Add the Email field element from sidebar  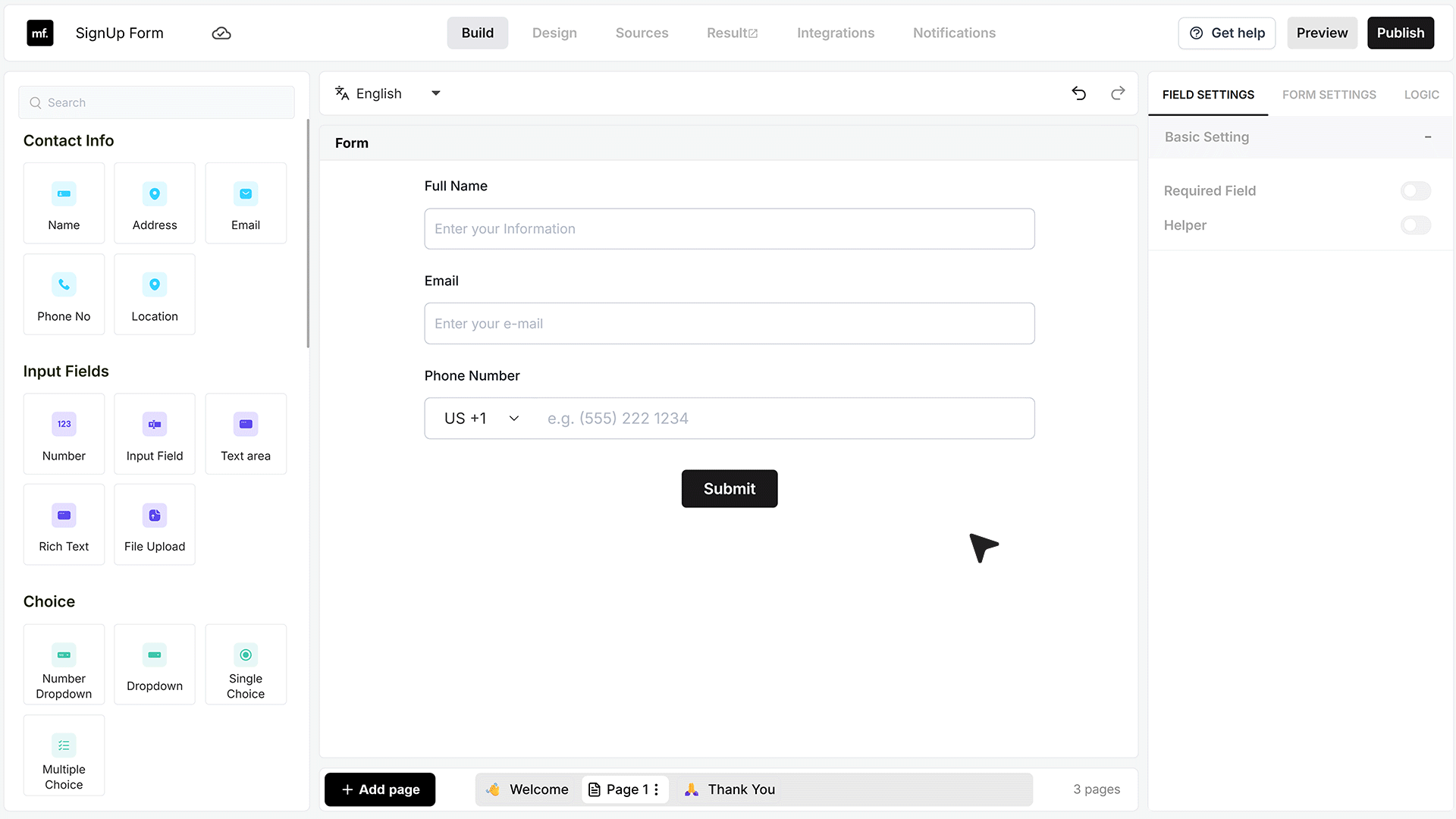click(246, 203)
